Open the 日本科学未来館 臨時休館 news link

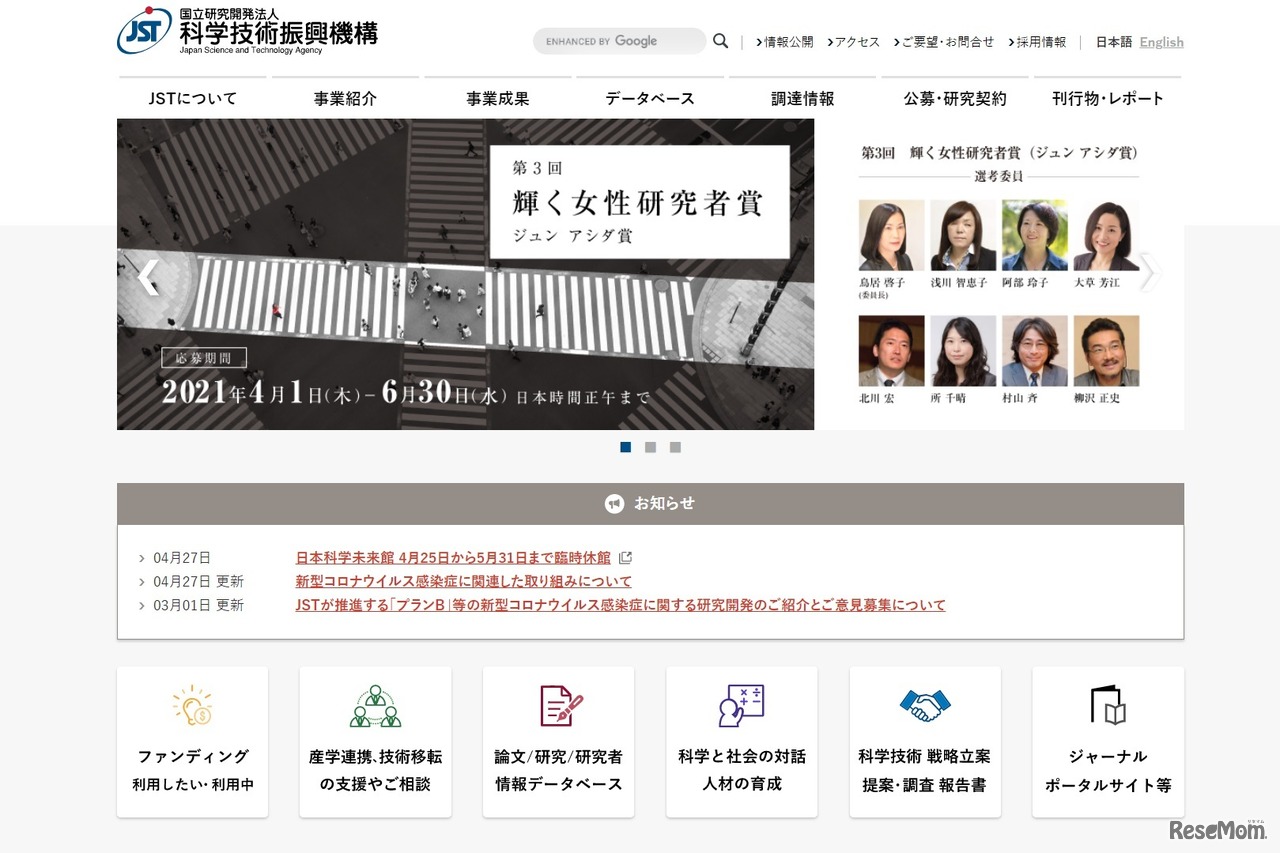point(453,557)
